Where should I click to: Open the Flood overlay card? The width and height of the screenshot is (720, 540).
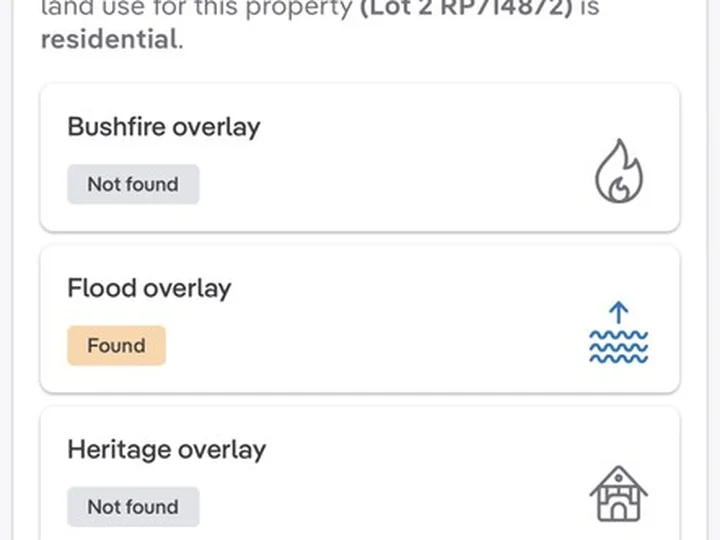tap(360, 320)
